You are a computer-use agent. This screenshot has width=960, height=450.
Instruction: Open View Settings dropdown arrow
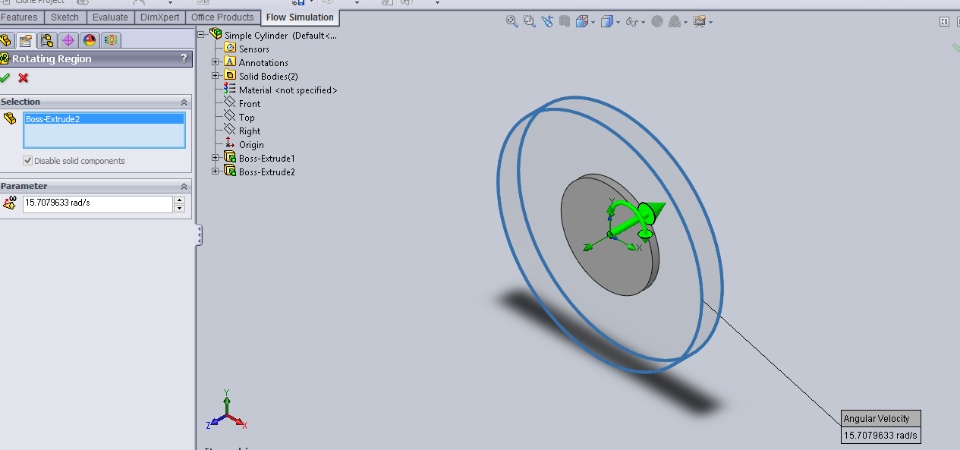tap(711, 23)
